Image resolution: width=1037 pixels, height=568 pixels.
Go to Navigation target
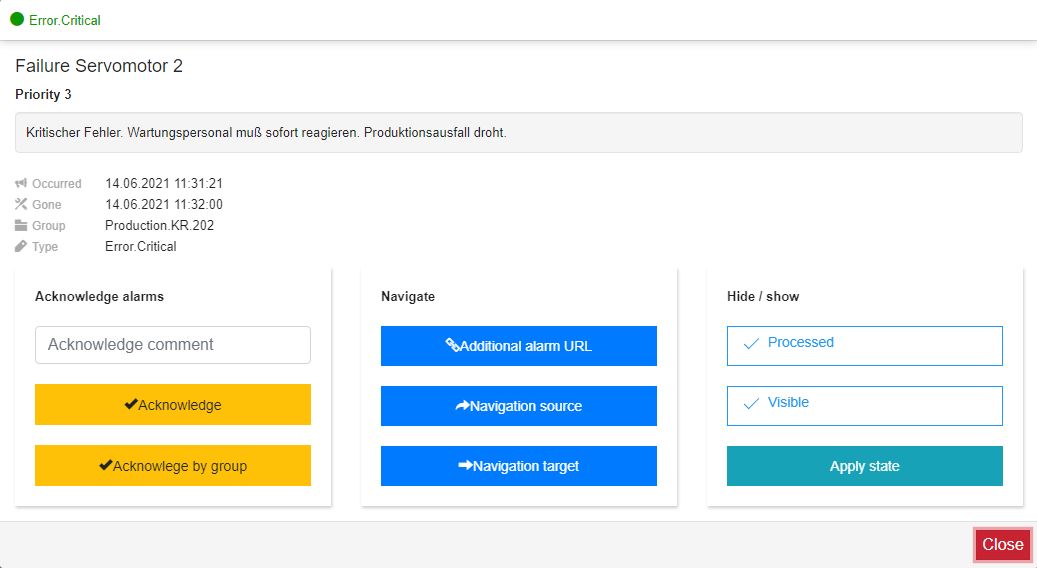(x=518, y=466)
